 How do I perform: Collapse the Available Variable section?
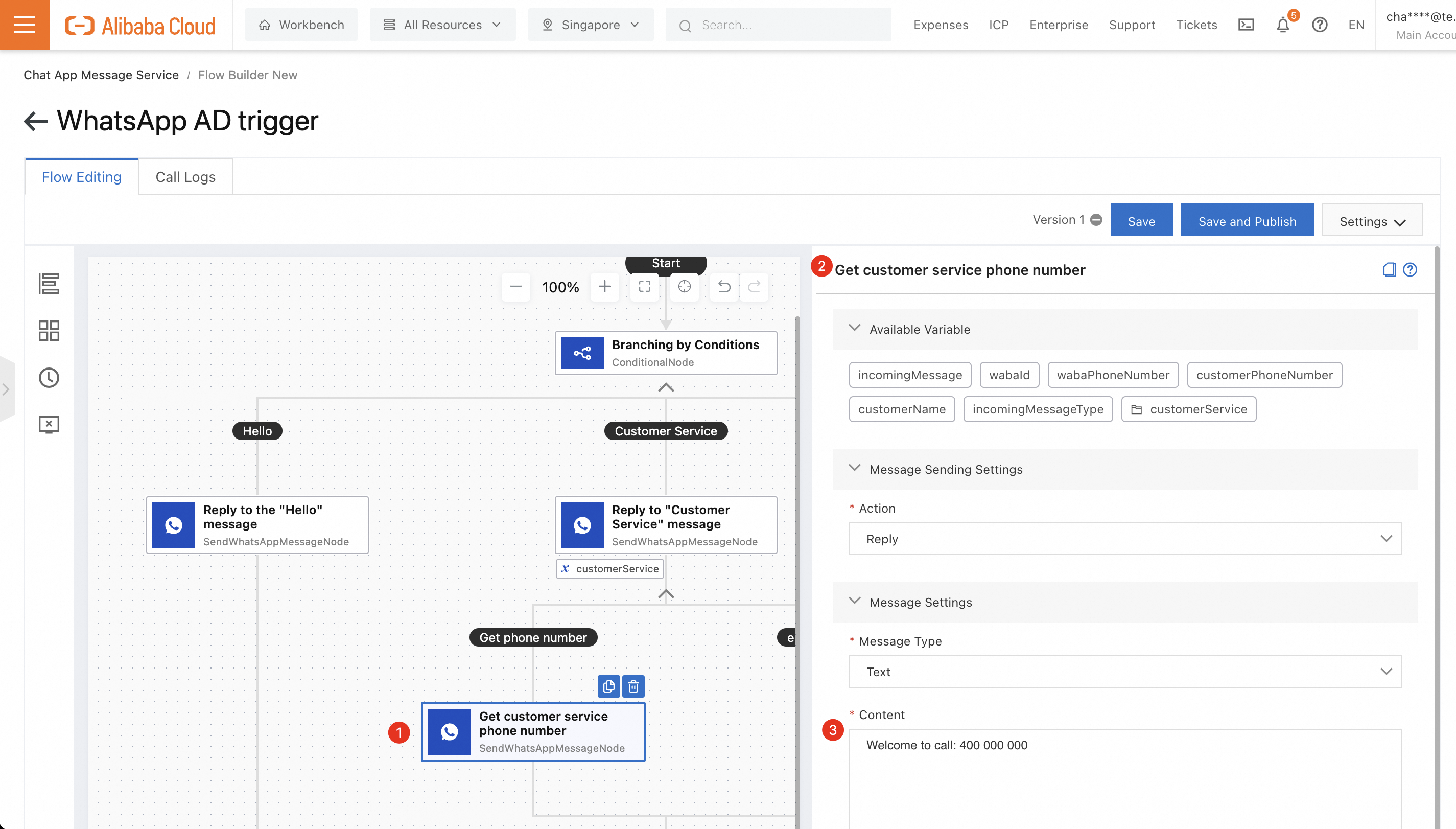click(x=855, y=329)
